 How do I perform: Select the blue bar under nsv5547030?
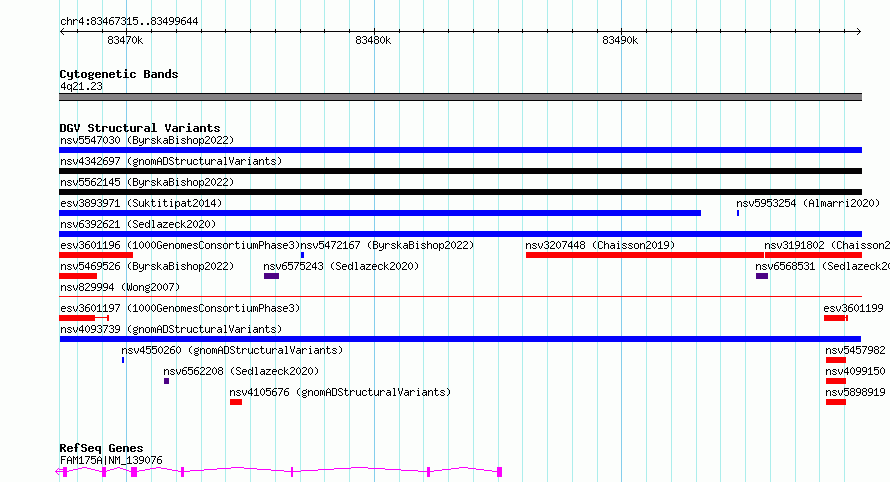tap(460, 150)
